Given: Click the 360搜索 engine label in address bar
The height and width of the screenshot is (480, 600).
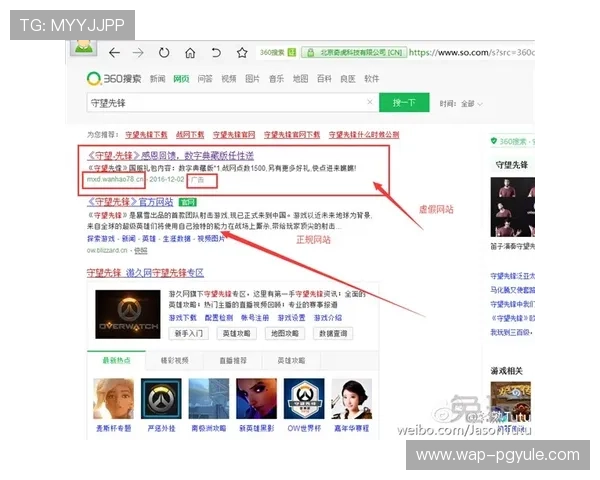Looking at the screenshot, I should (272, 52).
